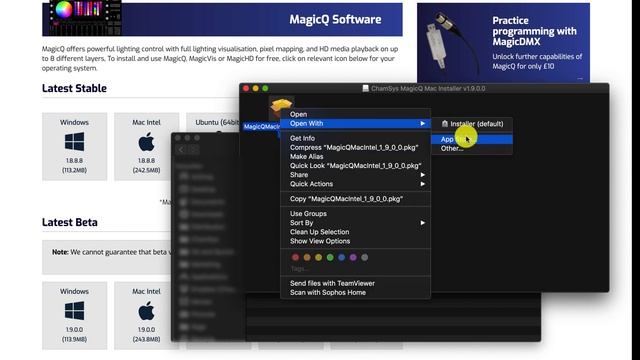The width and height of the screenshot is (640, 360).
Task: Choose Installer (default) in Open With submenu
Action: click(x=472, y=124)
